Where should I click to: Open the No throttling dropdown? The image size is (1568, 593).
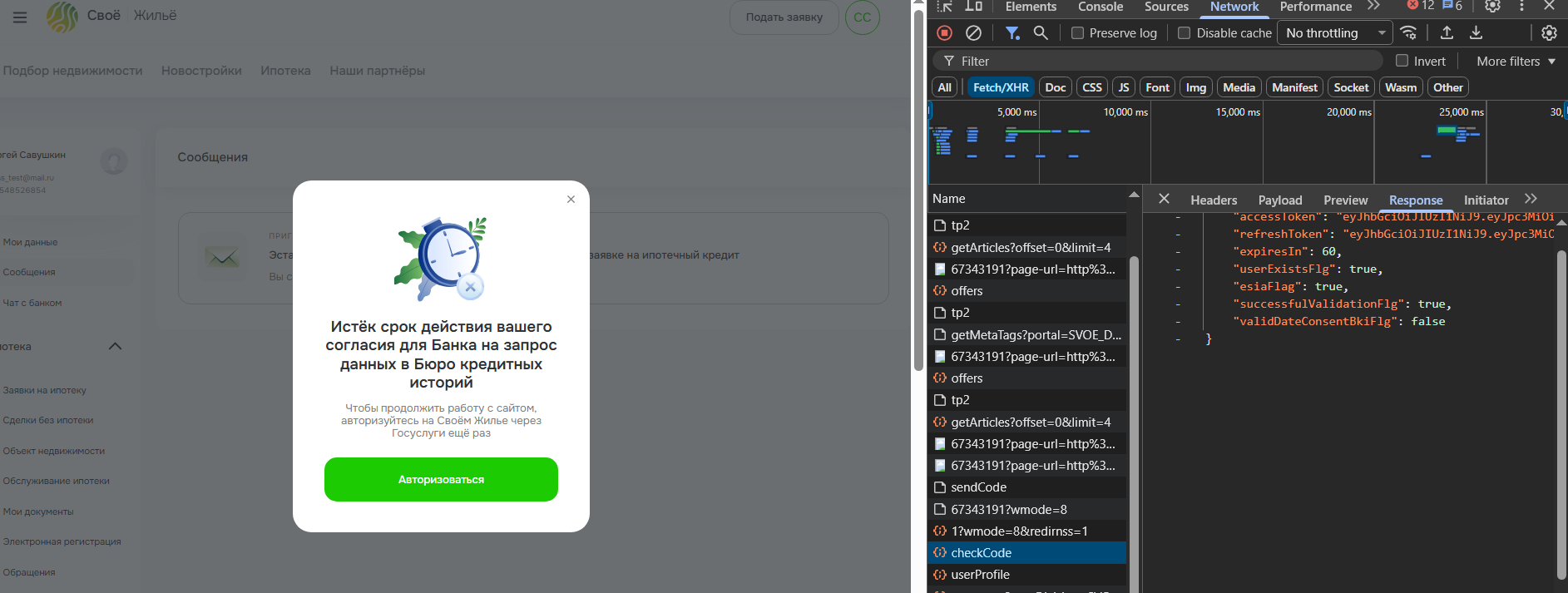pos(1335,33)
